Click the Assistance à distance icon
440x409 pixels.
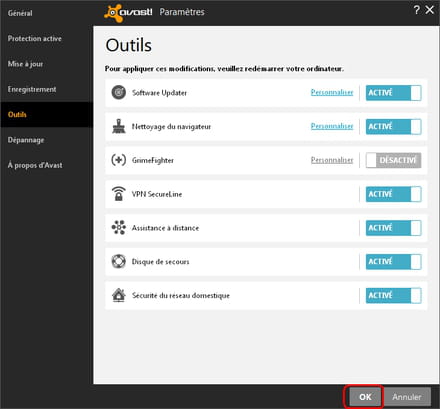[119, 228]
